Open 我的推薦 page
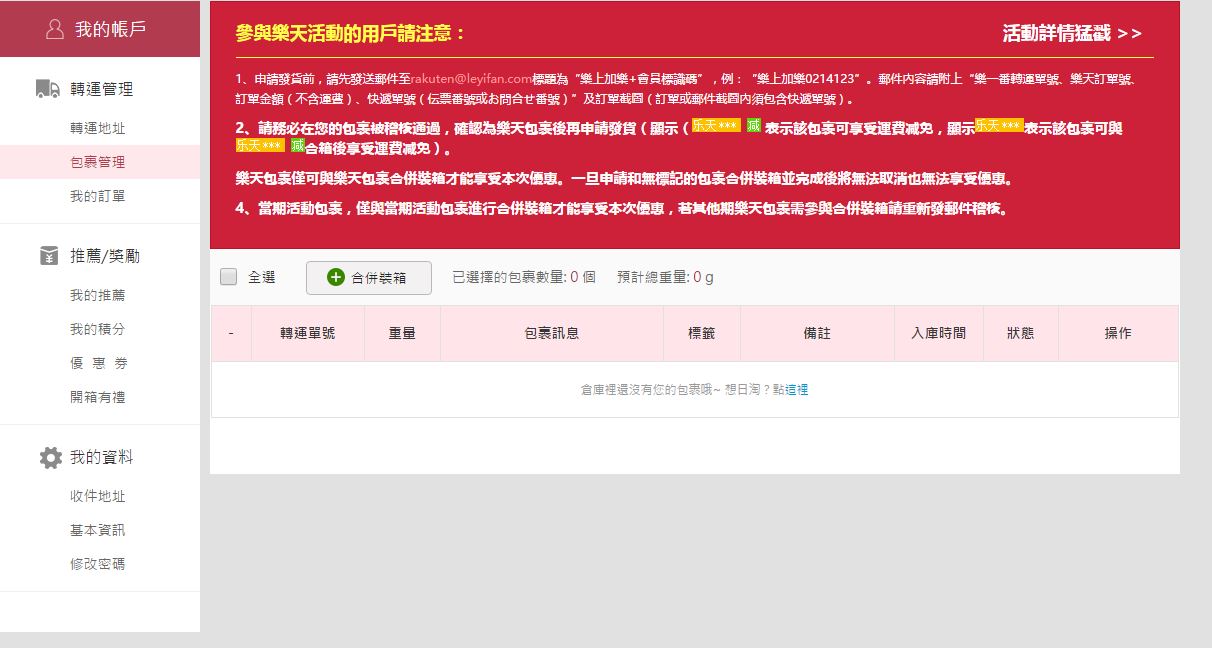1212x648 pixels. click(x=98, y=295)
